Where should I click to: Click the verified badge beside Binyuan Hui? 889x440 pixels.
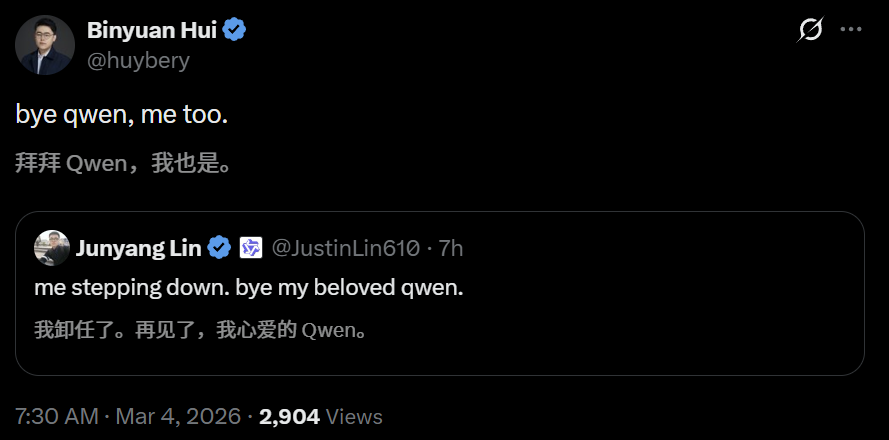click(x=235, y=30)
